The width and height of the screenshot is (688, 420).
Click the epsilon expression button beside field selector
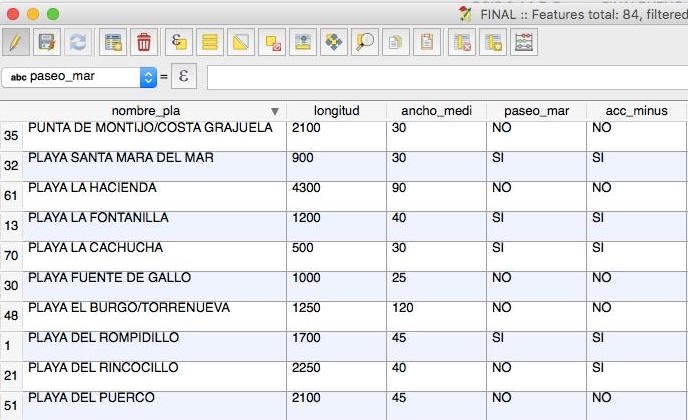[x=183, y=77]
